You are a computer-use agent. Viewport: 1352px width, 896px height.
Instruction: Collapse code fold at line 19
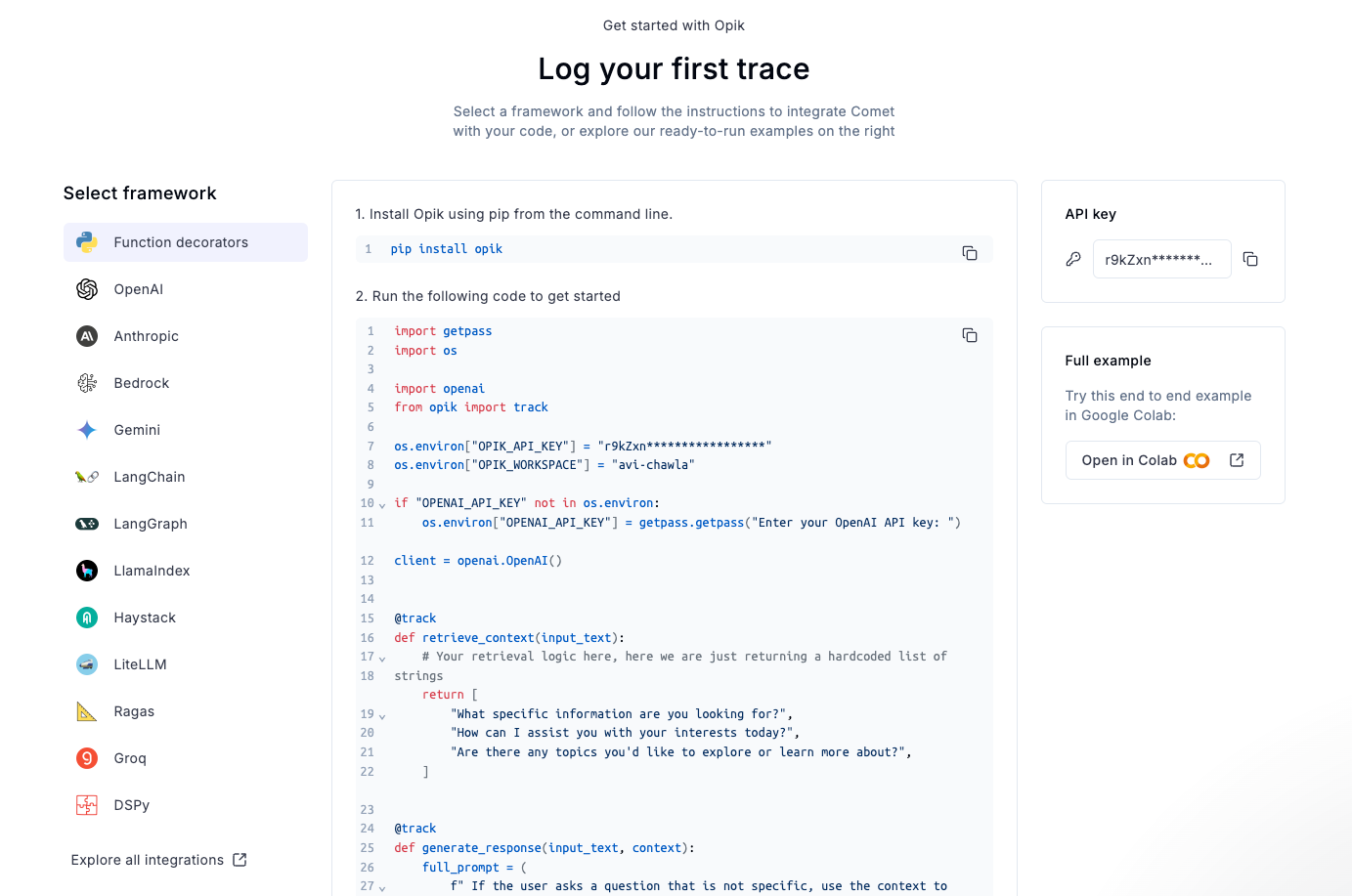click(382, 716)
